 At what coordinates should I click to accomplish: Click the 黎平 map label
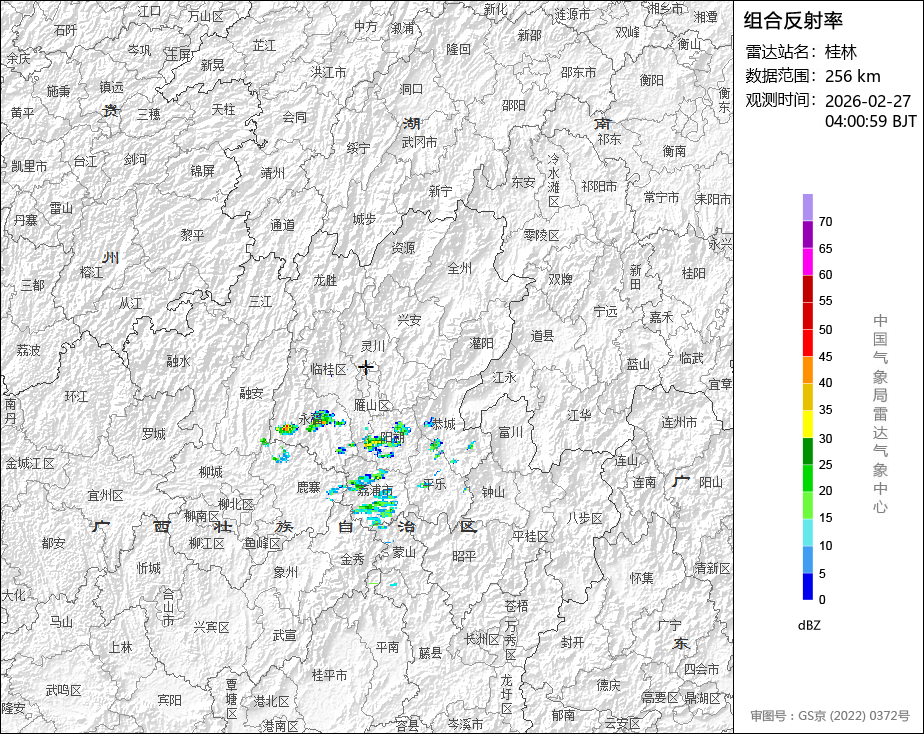pyautogui.click(x=192, y=235)
